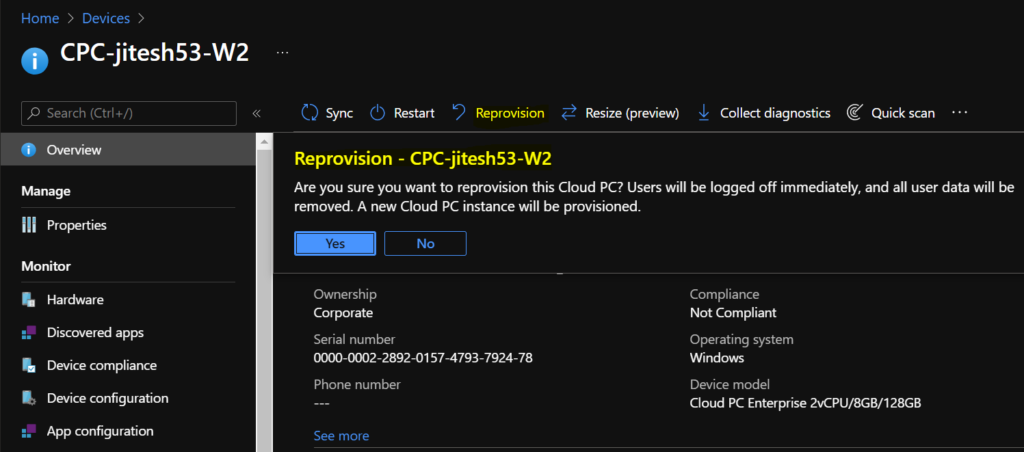
Task: Click the Reprovision - CPC-jitesh53-W2 dialog title
Action: coord(423,159)
